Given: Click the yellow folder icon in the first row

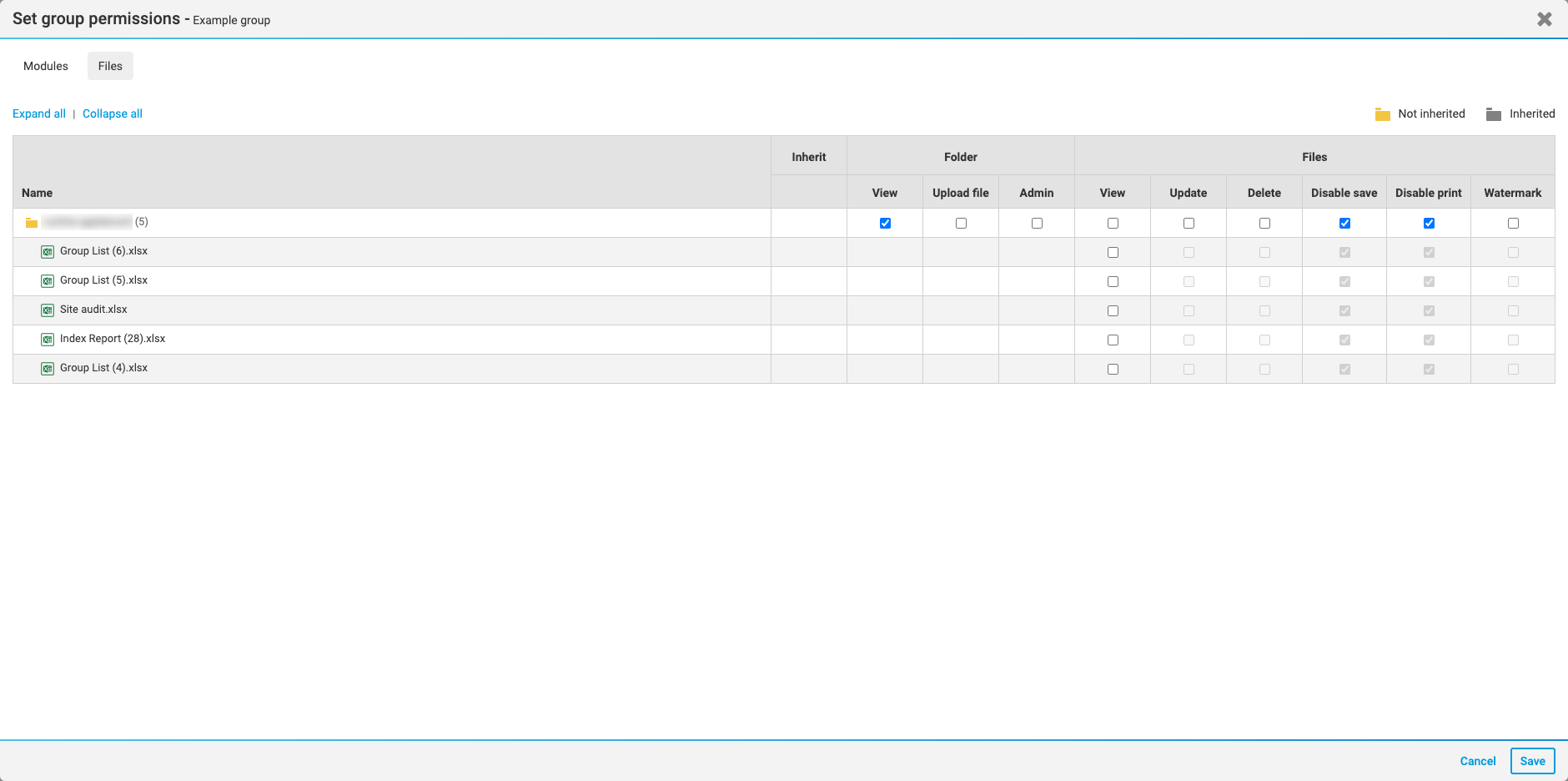Looking at the screenshot, I should 32,223.
